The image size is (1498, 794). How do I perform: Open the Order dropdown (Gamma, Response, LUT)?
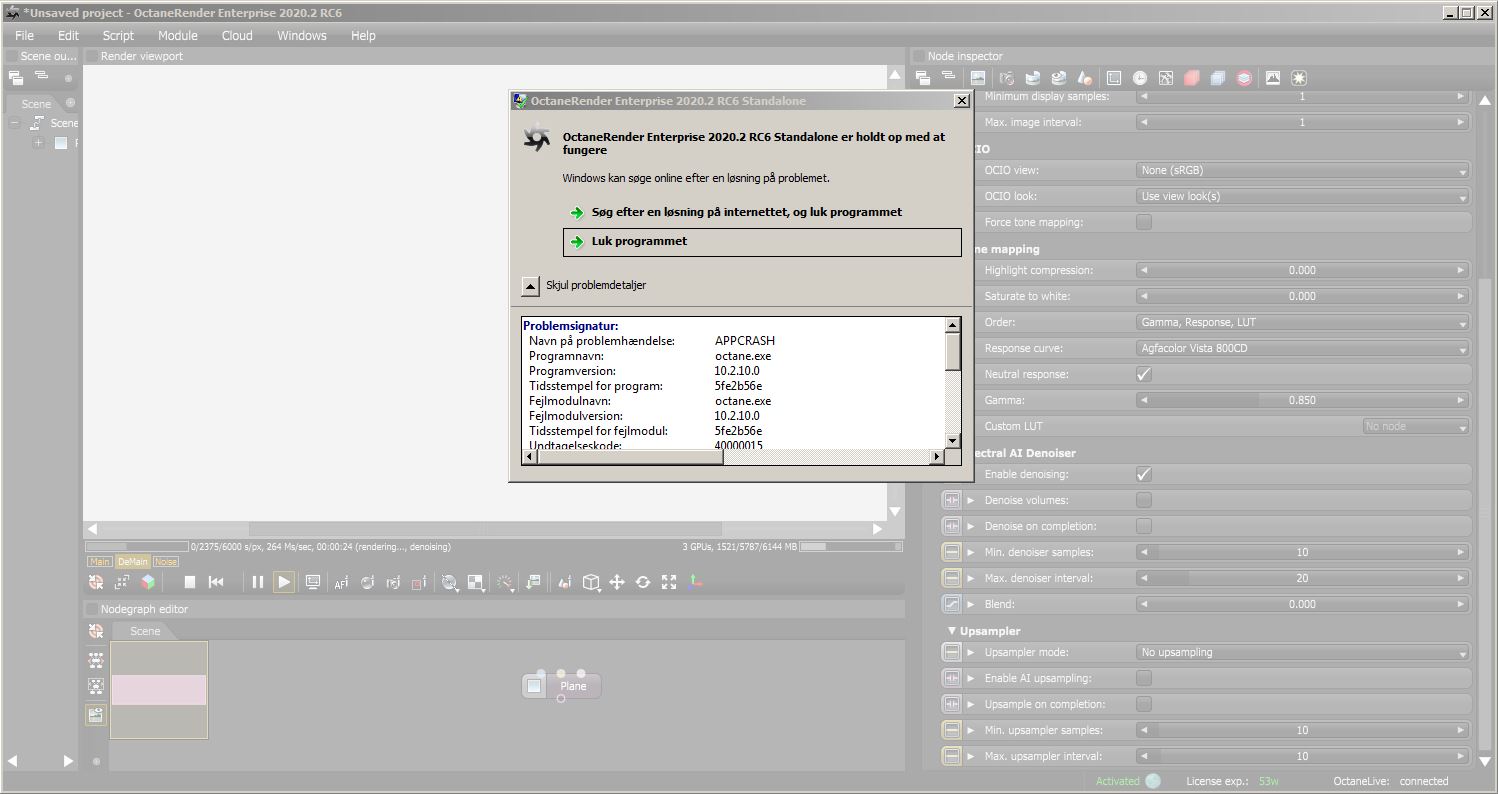(1303, 322)
